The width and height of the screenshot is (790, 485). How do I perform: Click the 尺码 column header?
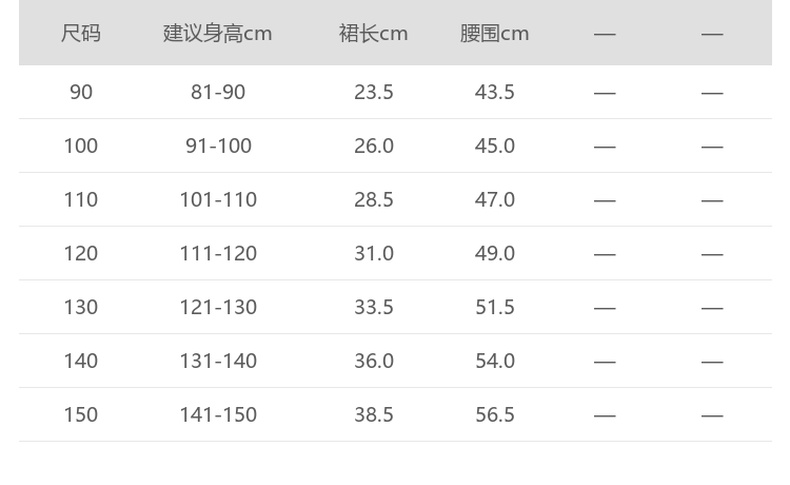(x=81, y=33)
